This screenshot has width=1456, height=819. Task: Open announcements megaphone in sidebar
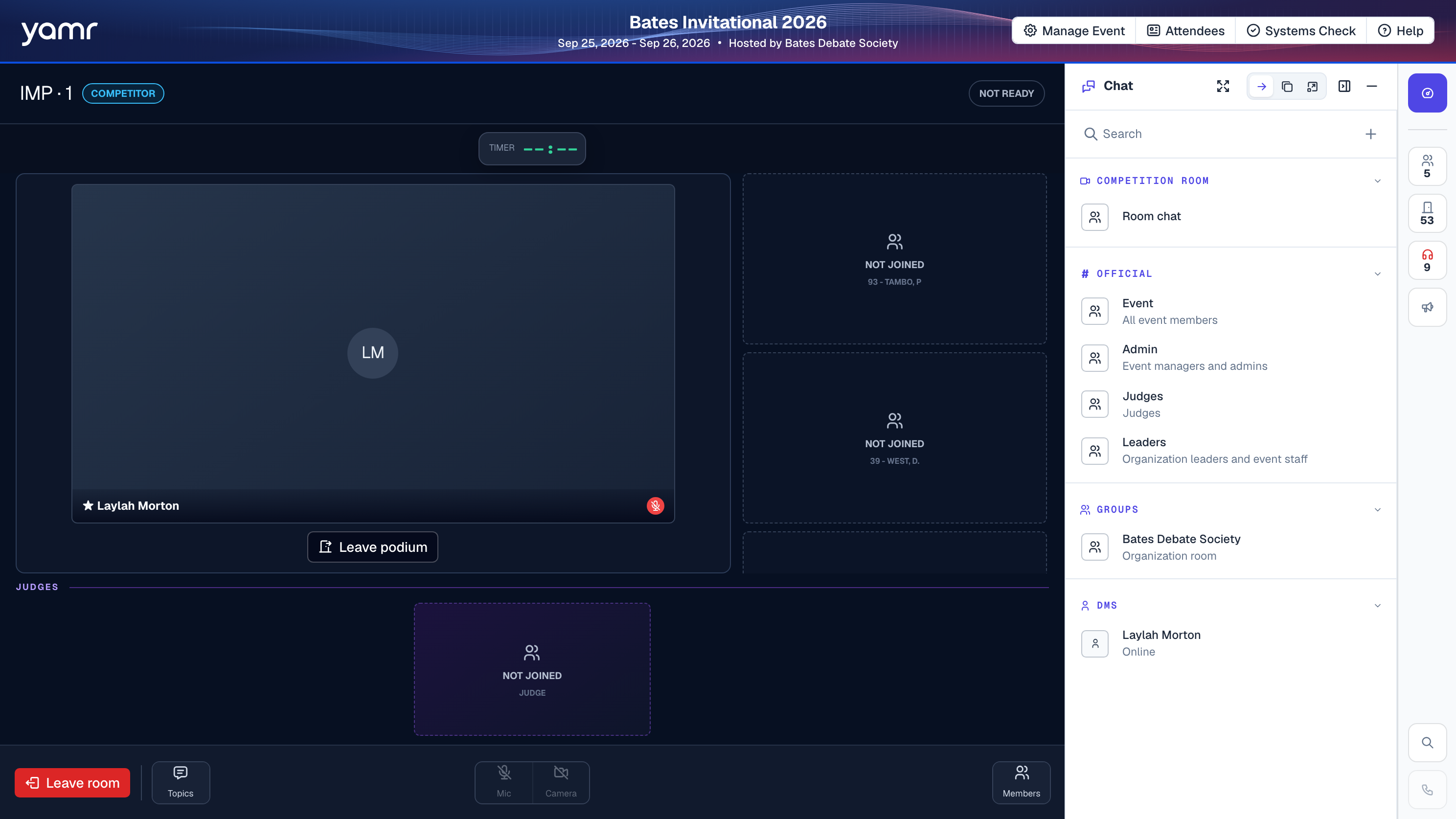click(x=1427, y=307)
